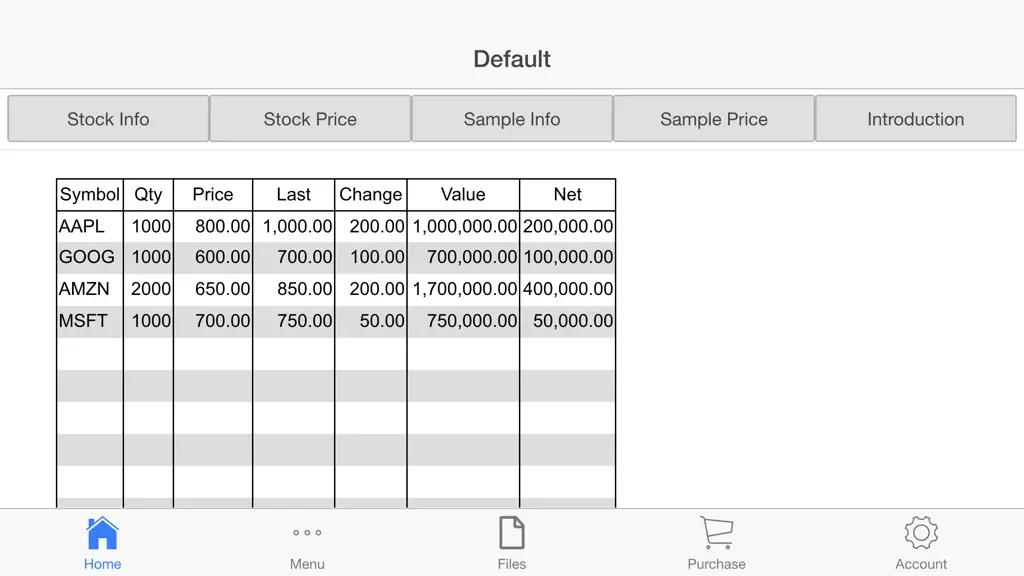Click the Net column header
This screenshot has height=576, width=1024.
568,195
